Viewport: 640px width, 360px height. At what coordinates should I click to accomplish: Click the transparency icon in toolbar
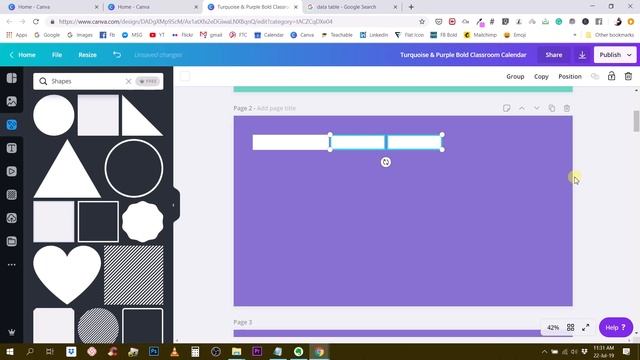point(595,76)
